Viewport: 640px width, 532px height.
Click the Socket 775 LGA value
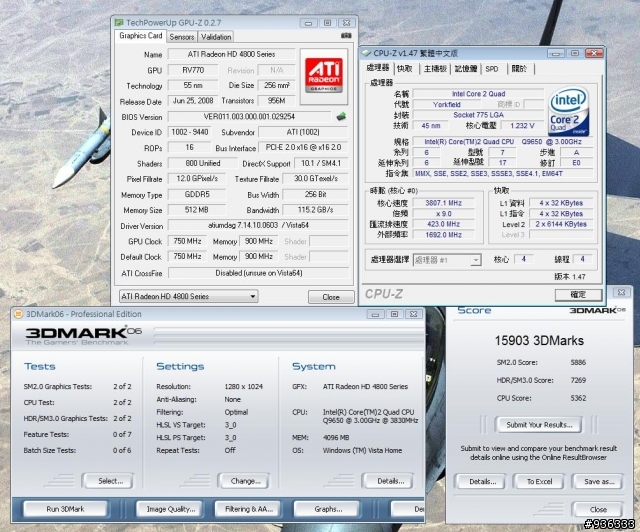click(x=478, y=115)
